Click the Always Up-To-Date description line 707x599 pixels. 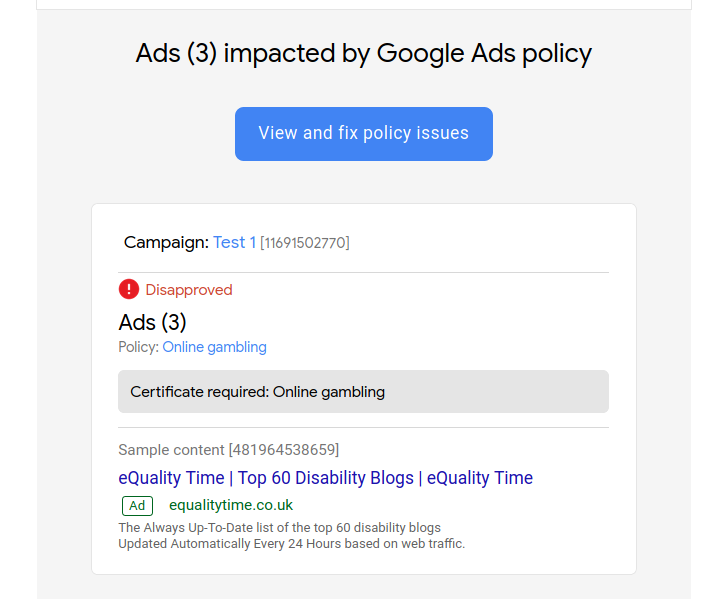(x=280, y=527)
